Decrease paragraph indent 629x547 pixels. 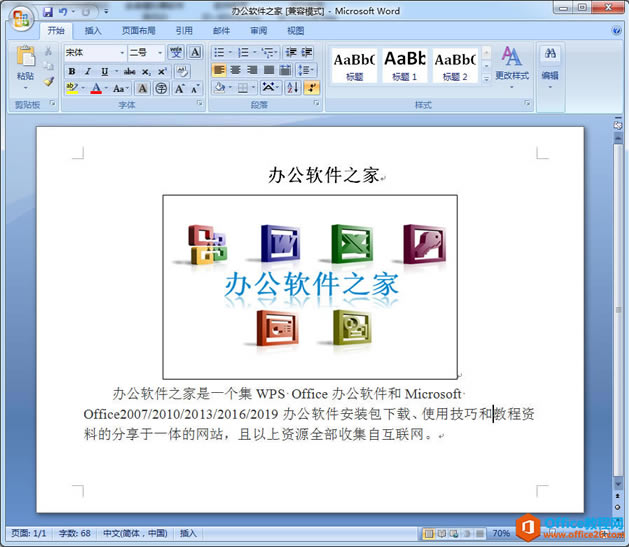coord(291,53)
